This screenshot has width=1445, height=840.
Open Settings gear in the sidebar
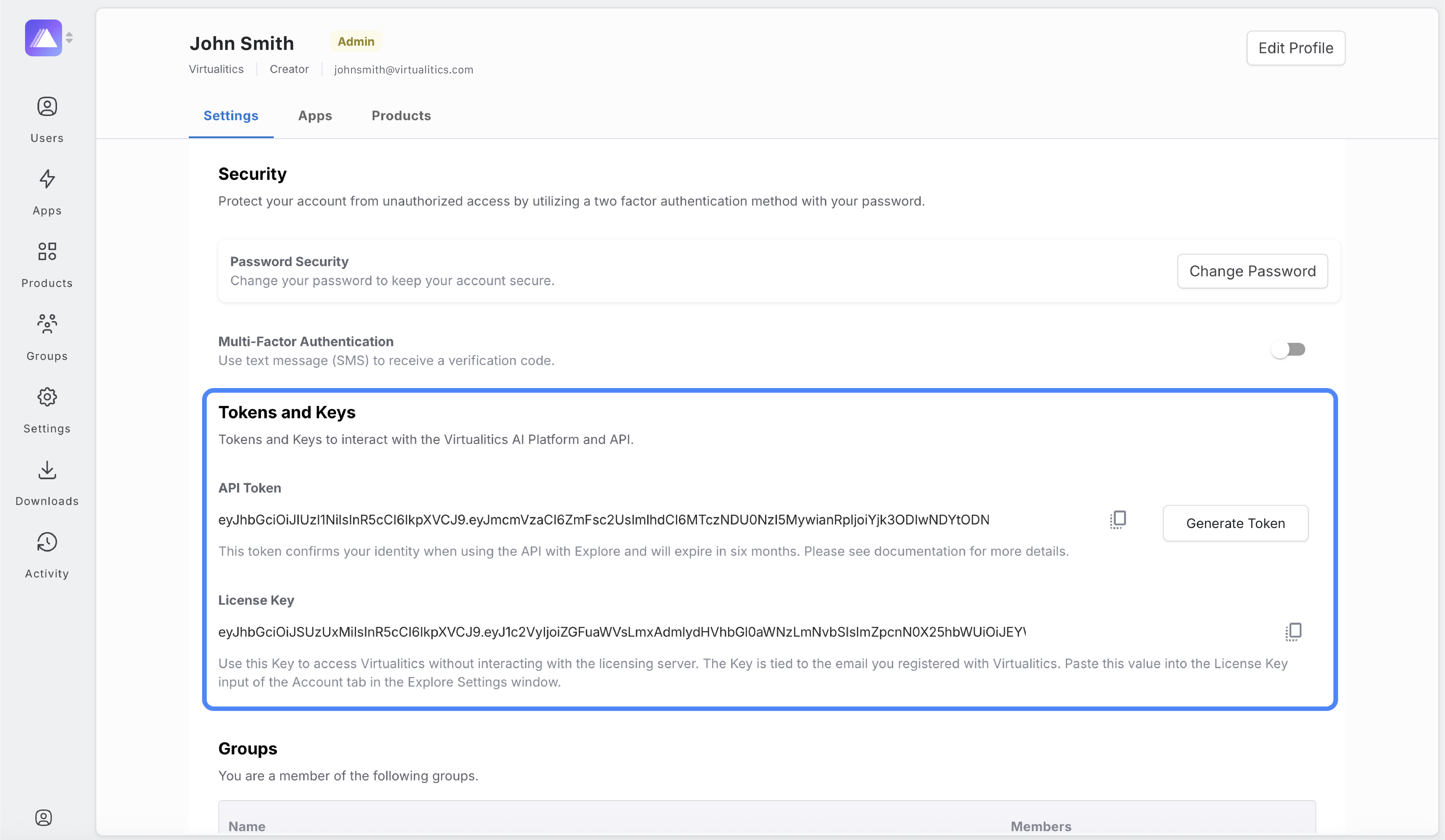coord(47,410)
